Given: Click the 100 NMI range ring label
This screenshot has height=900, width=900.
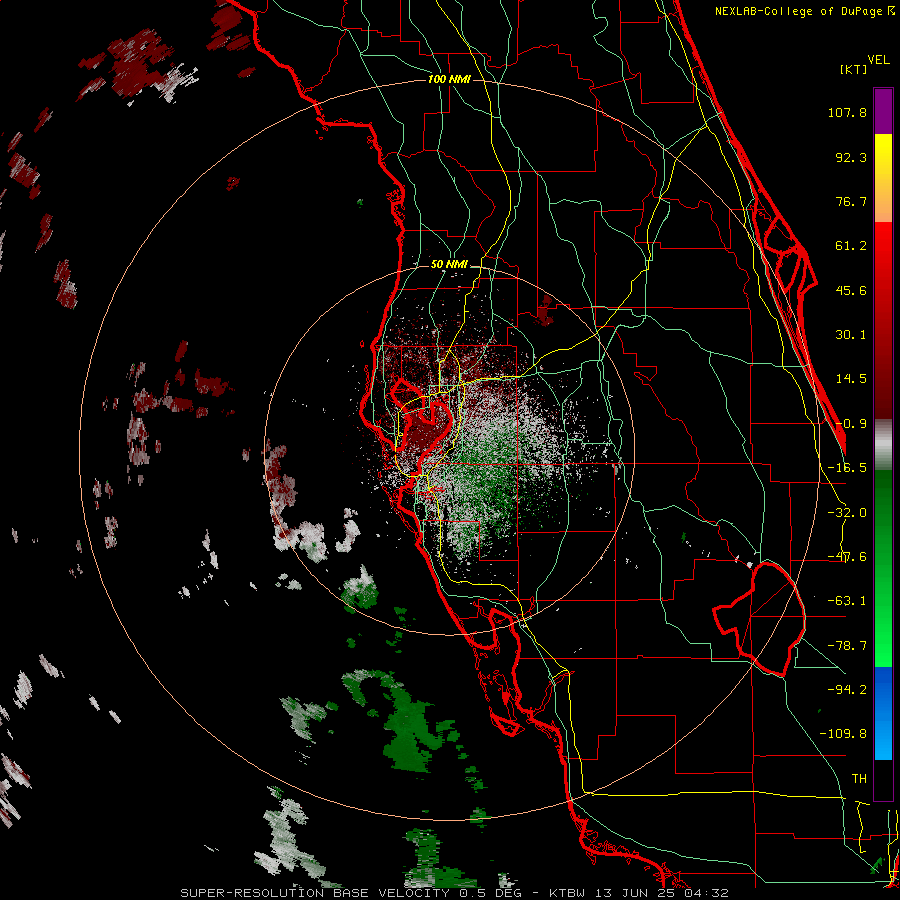Looking at the screenshot, I should 449,79.
